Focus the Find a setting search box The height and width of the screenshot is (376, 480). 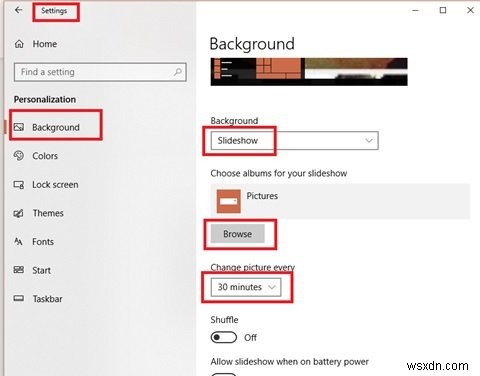coord(100,72)
